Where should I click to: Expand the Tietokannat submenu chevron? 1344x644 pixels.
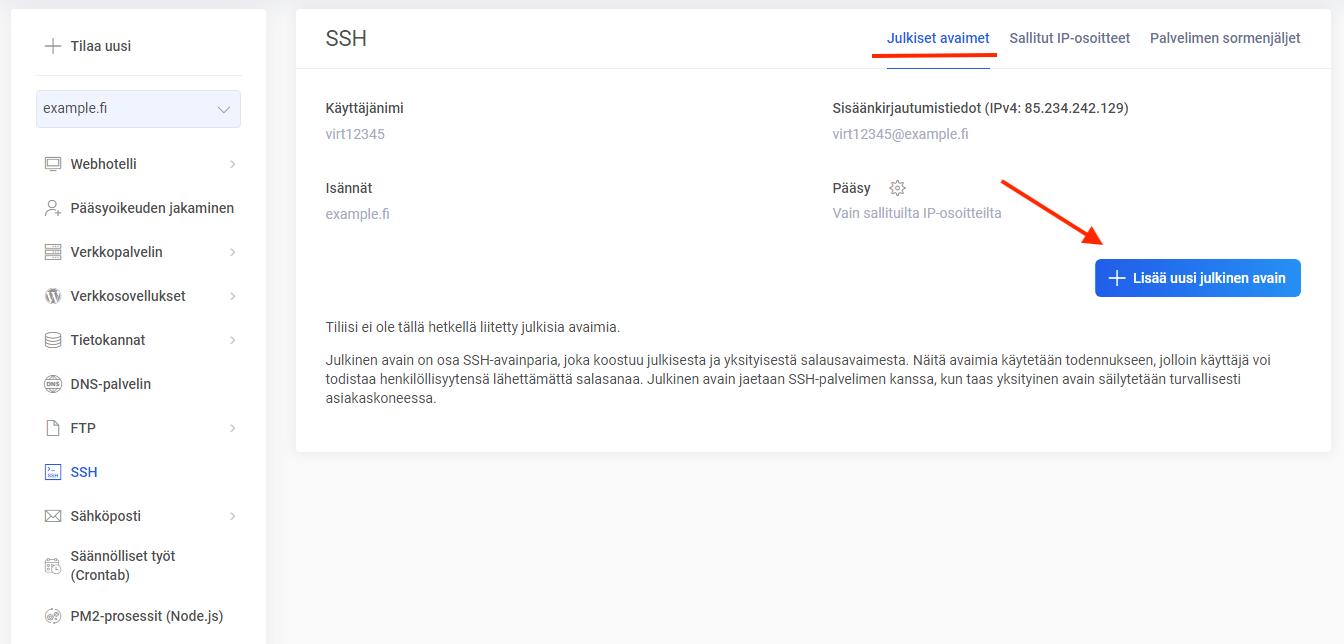pyautogui.click(x=232, y=340)
